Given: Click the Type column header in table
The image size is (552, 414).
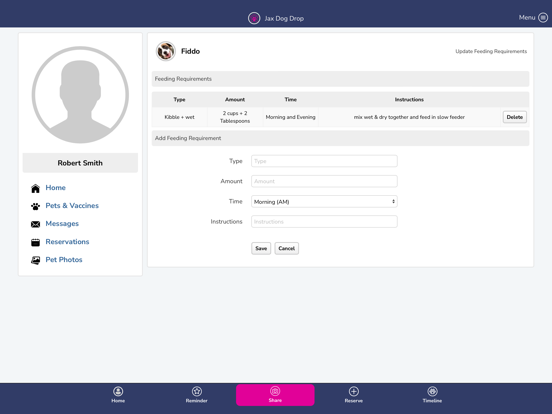Looking at the screenshot, I should pyautogui.click(x=179, y=100).
